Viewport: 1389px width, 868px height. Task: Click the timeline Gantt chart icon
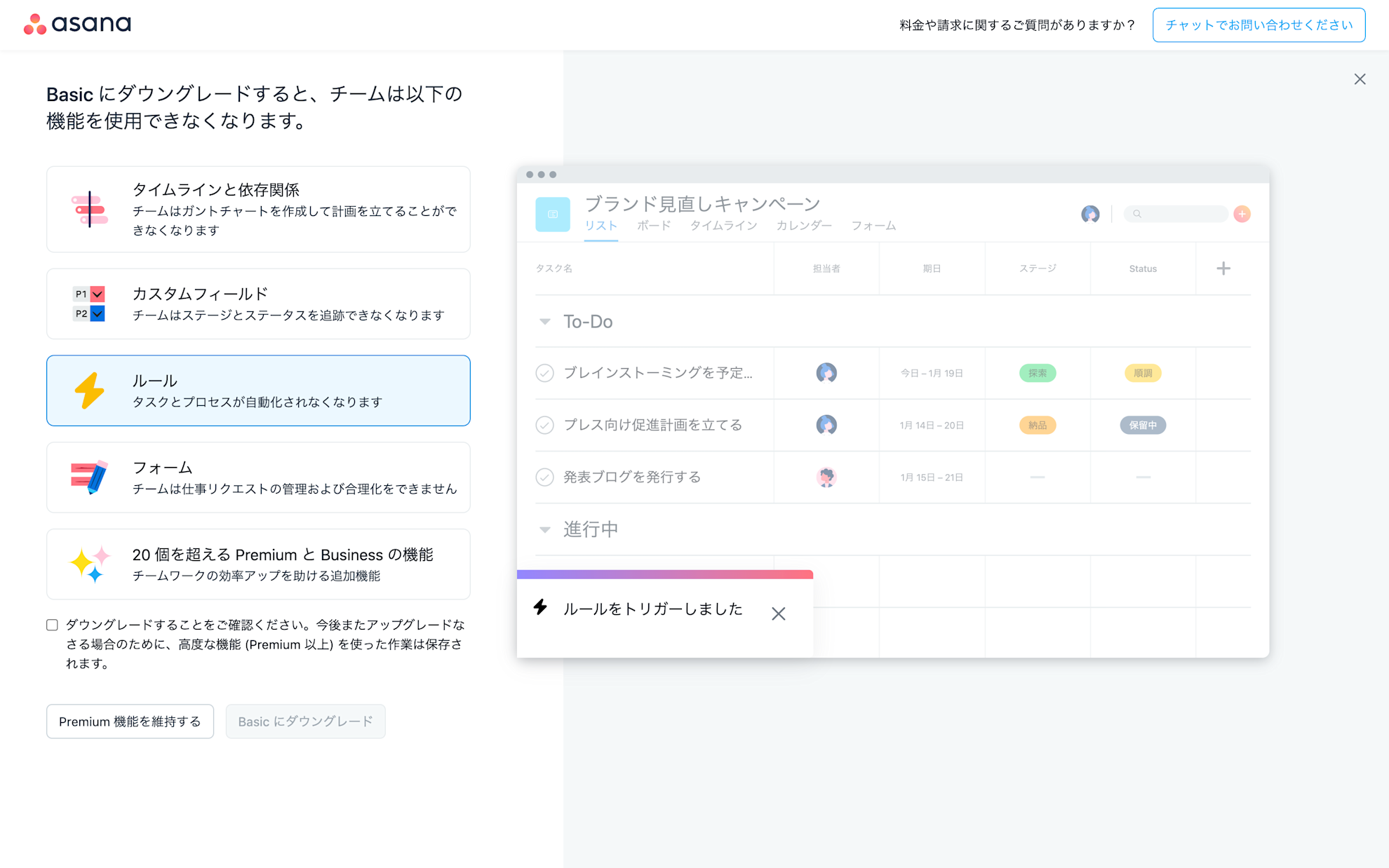point(90,209)
